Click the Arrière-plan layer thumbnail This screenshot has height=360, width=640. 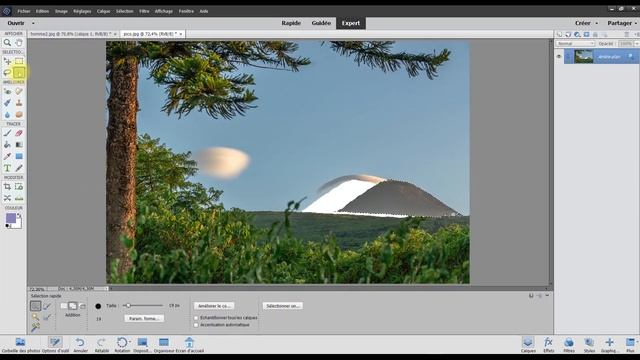(x=584, y=56)
